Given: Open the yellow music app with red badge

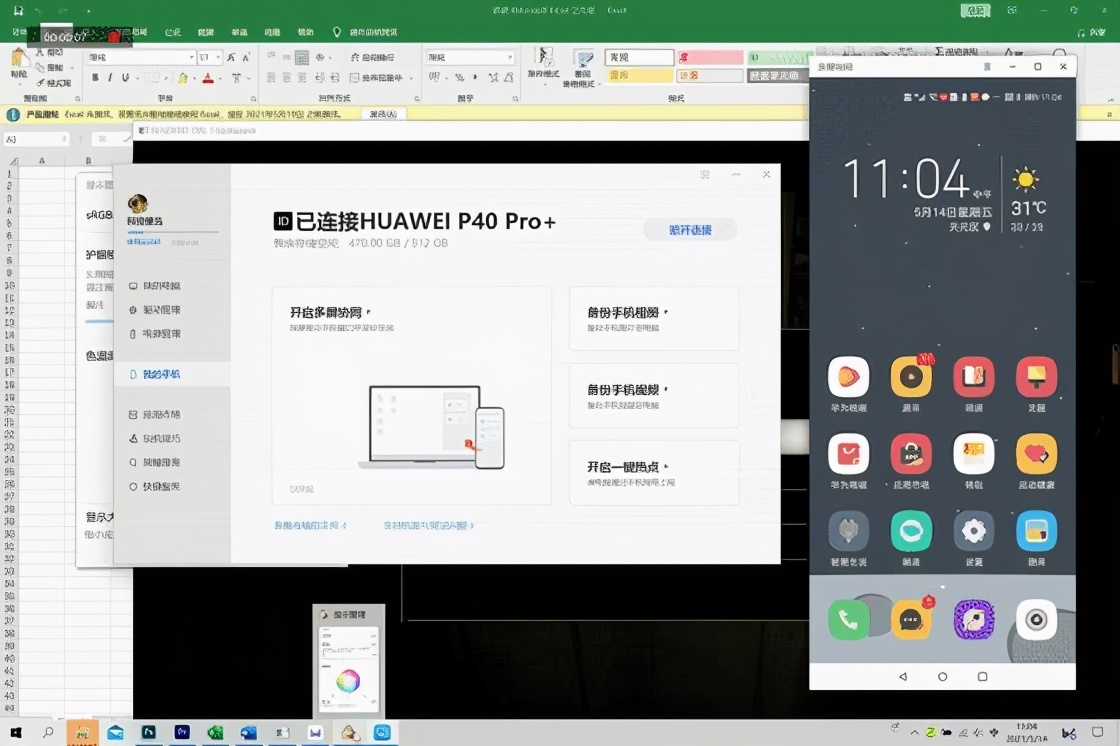Looking at the screenshot, I should tap(911, 377).
